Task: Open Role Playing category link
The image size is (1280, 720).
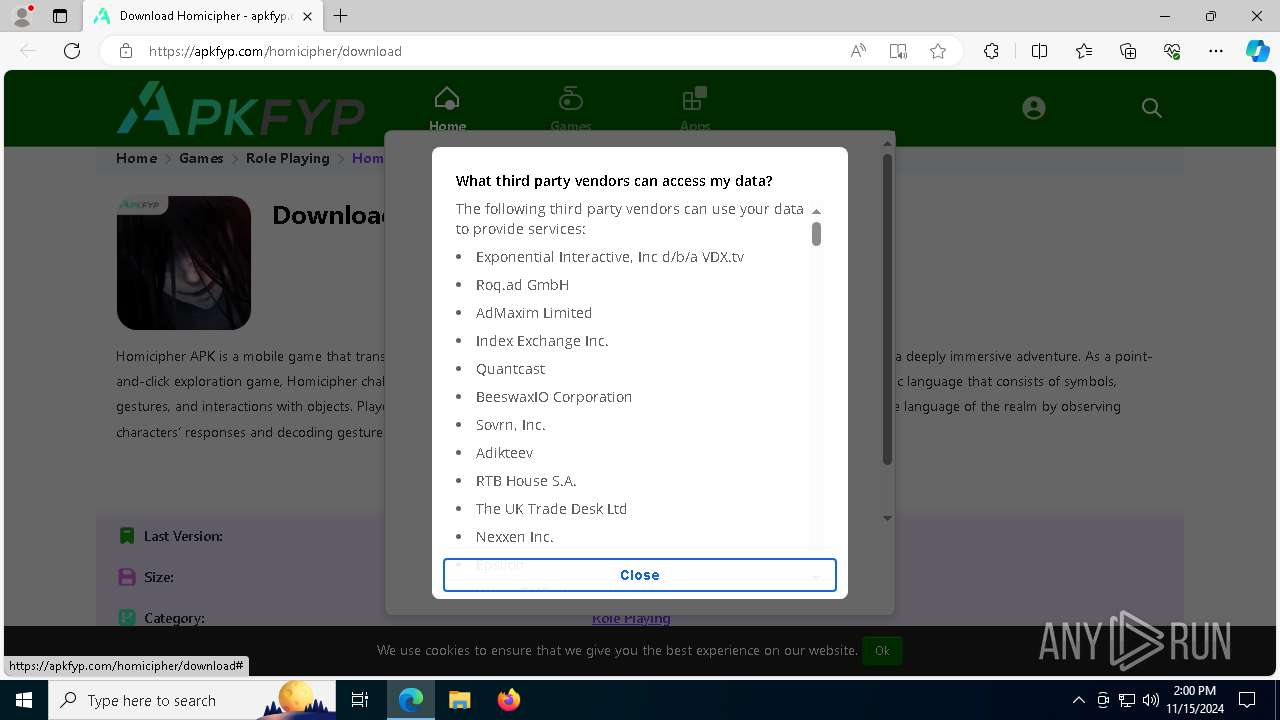Action: pyautogui.click(x=631, y=618)
